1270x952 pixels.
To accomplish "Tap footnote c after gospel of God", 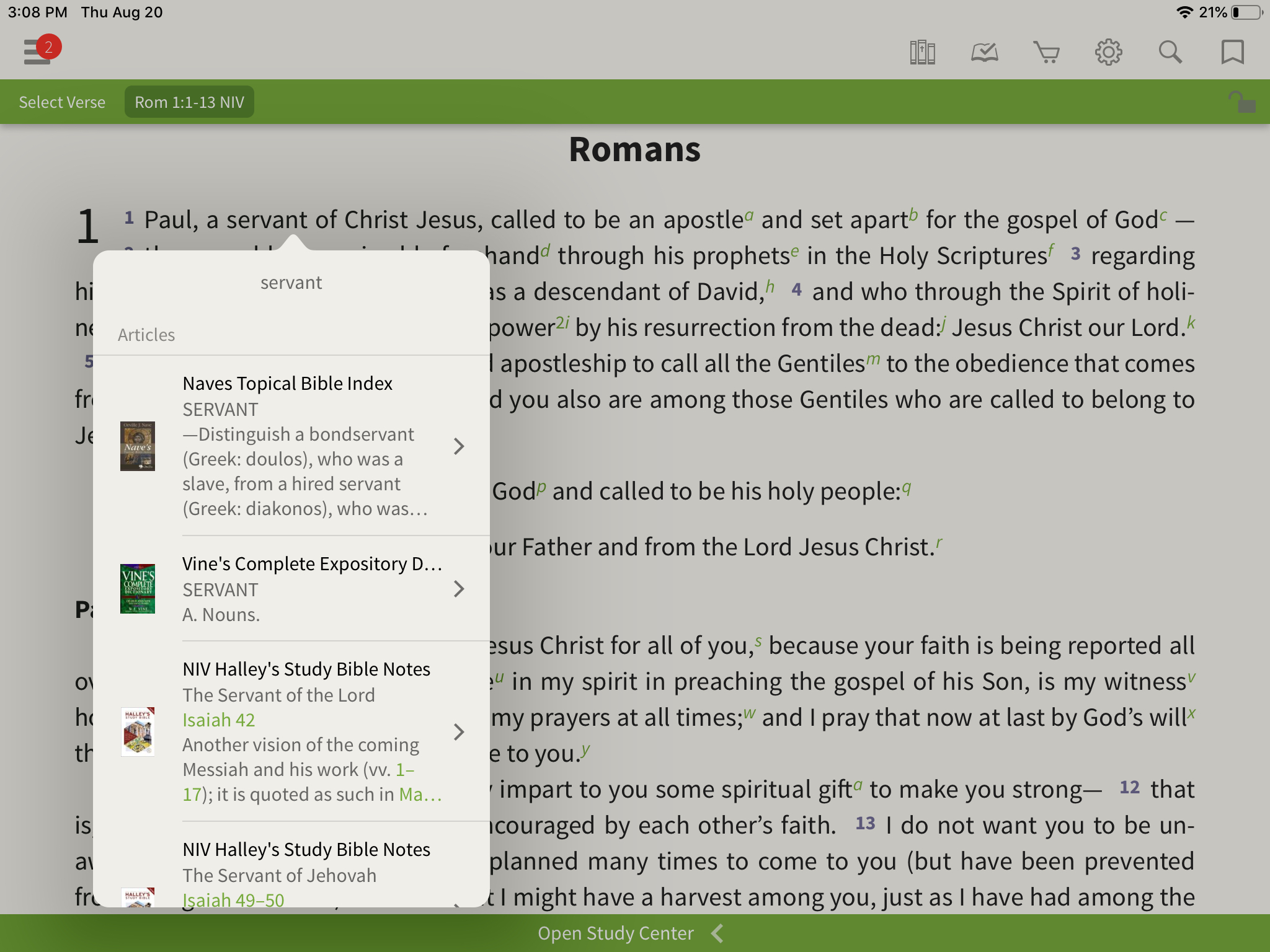I will click(x=1163, y=215).
